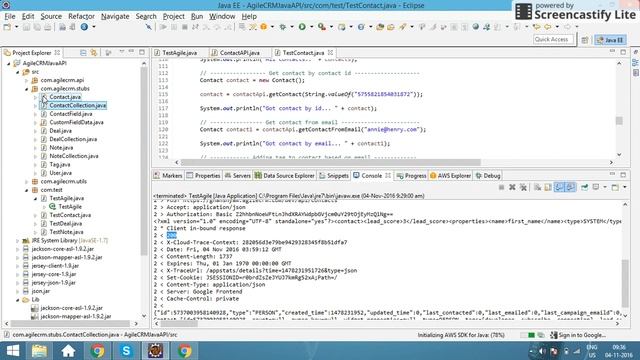Click the Windows Start button

tap(13, 351)
